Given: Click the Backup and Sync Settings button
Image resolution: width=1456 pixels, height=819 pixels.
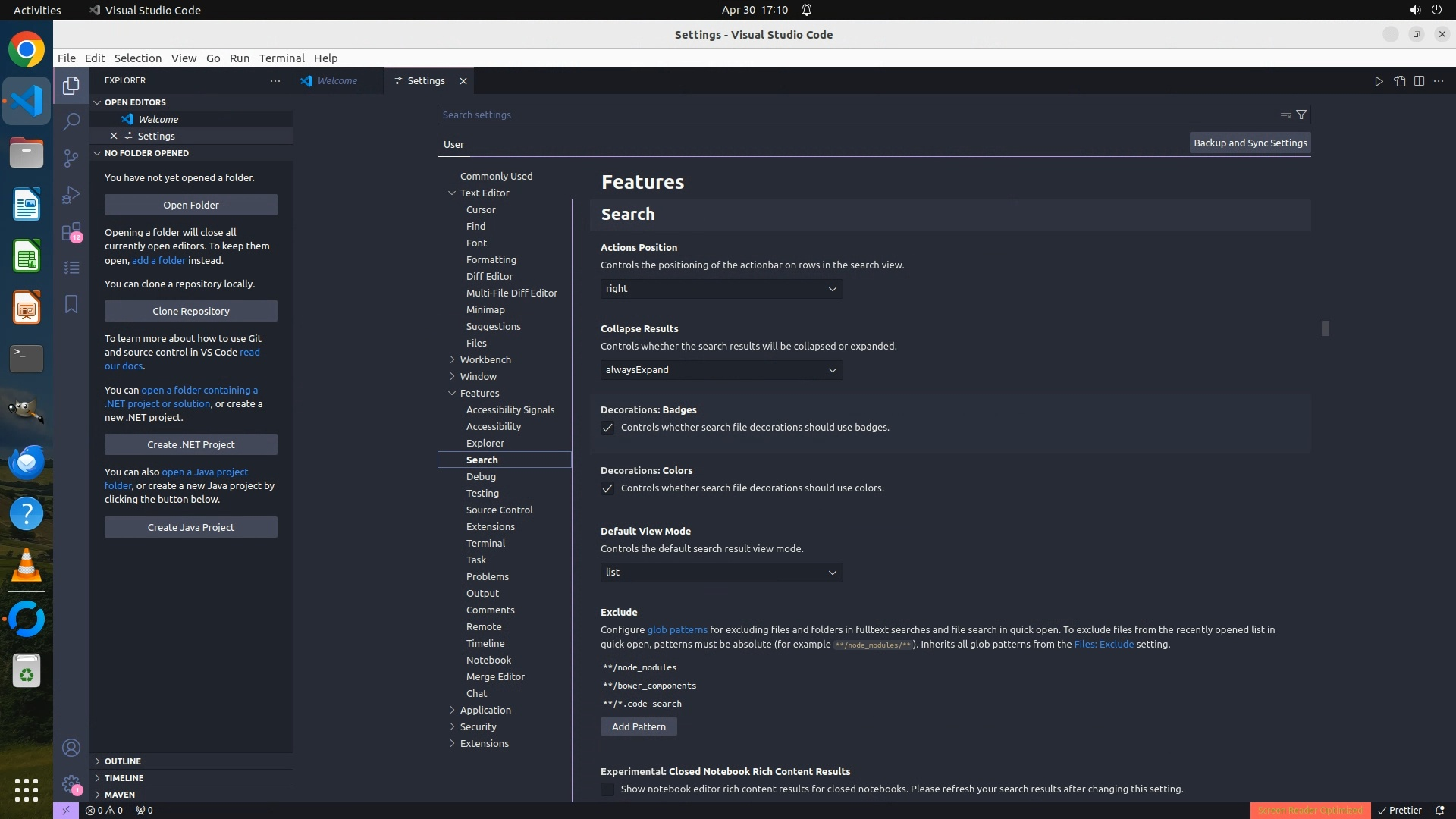Looking at the screenshot, I should pos(1250,143).
